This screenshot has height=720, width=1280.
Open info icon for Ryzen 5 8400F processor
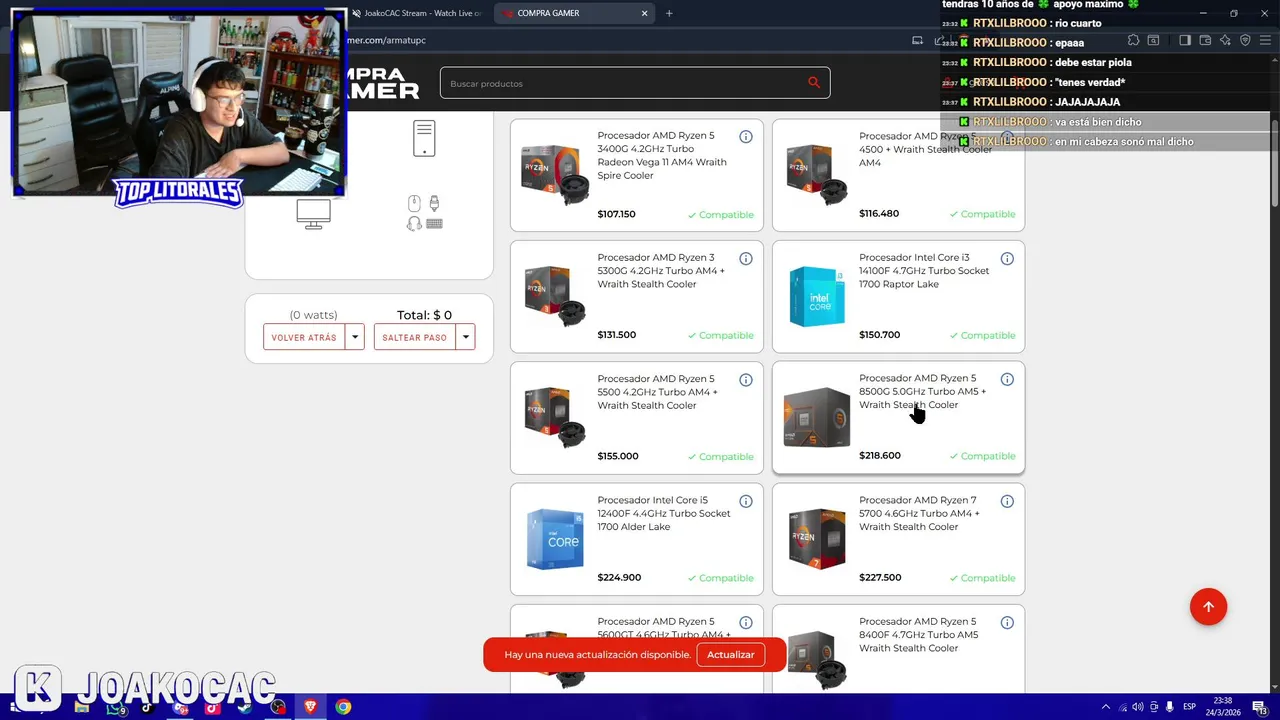pos(1007,623)
